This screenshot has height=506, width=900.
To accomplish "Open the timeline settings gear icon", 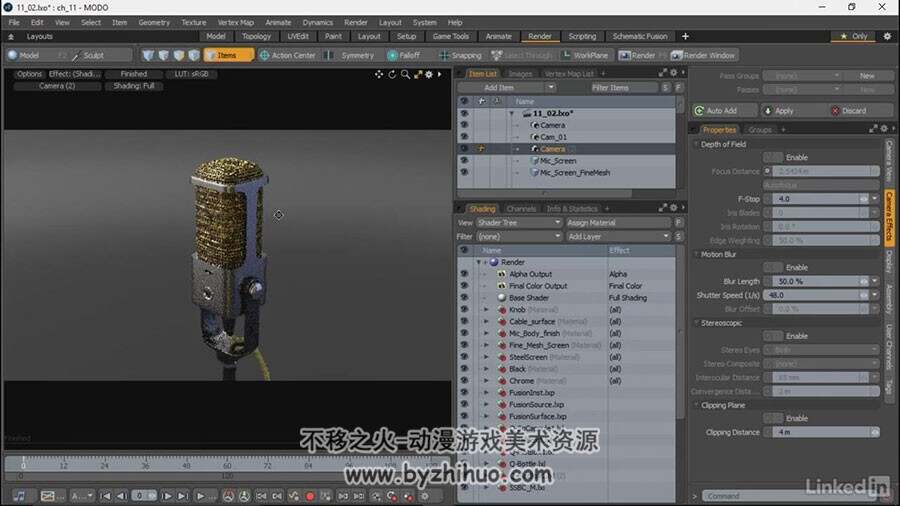I will [x=425, y=496].
